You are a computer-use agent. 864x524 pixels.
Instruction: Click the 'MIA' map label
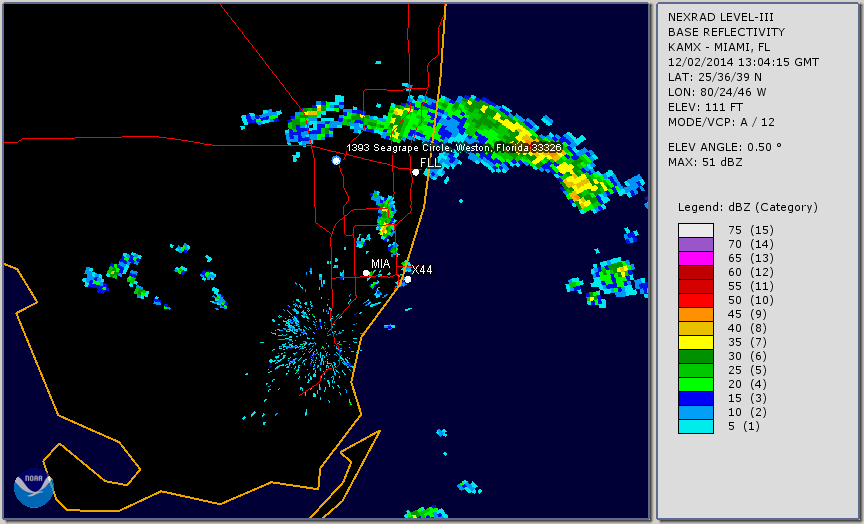(380, 264)
